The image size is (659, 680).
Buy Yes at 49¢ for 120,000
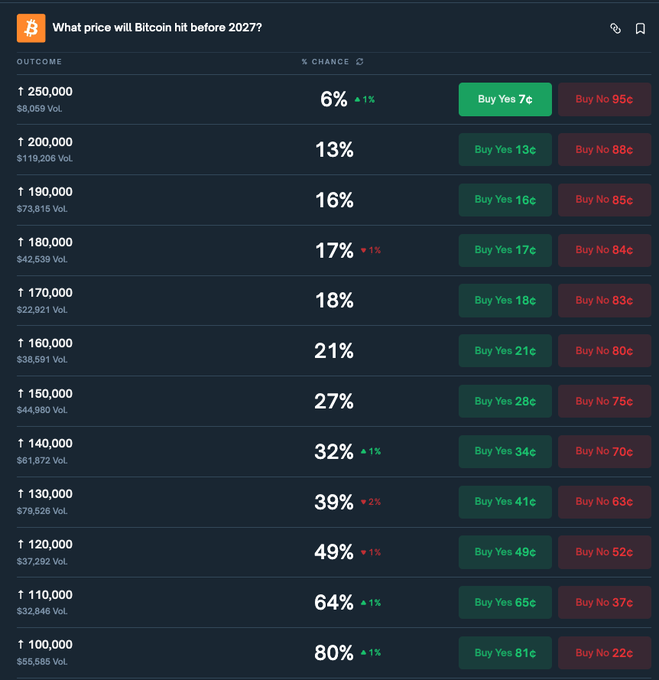(505, 552)
